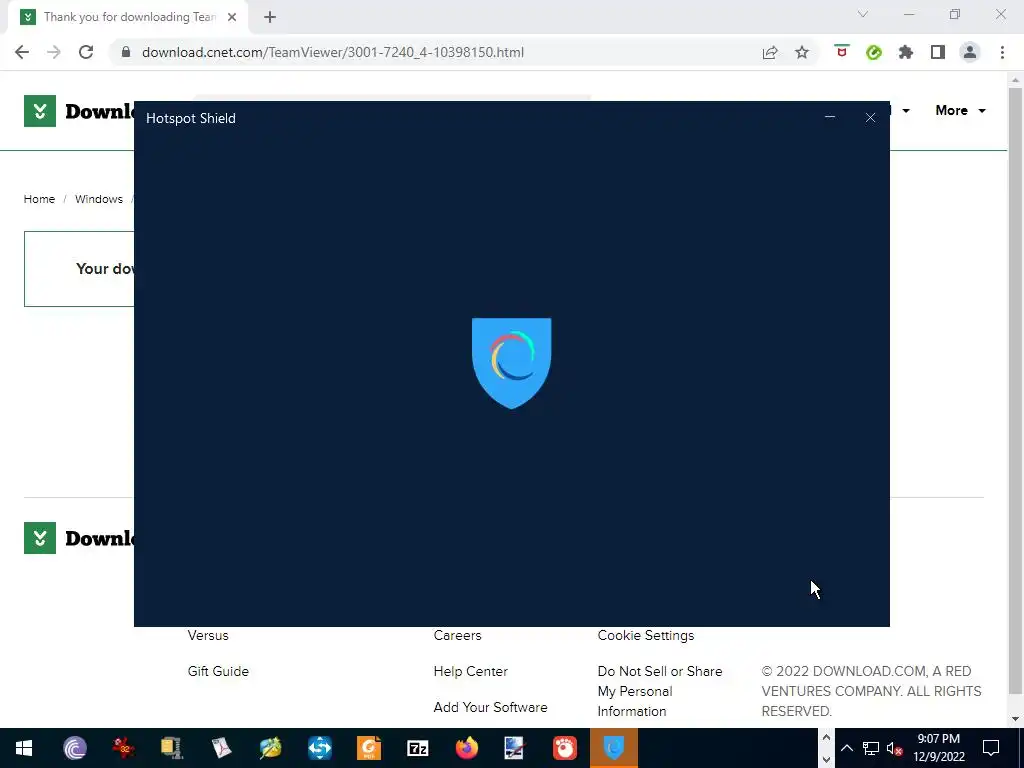1024x768 pixels.
Task: Click the muted volume tray icon
Action: [x=895, y=748]
